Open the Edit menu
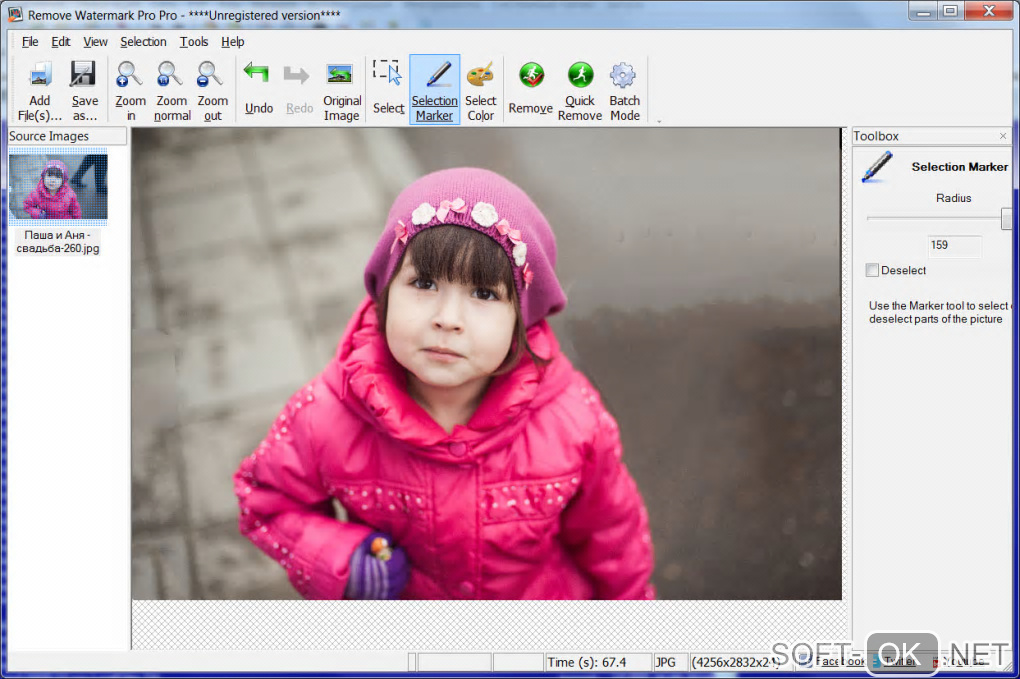Viewport: 1020px width, 679px height. tap(60, 42)
